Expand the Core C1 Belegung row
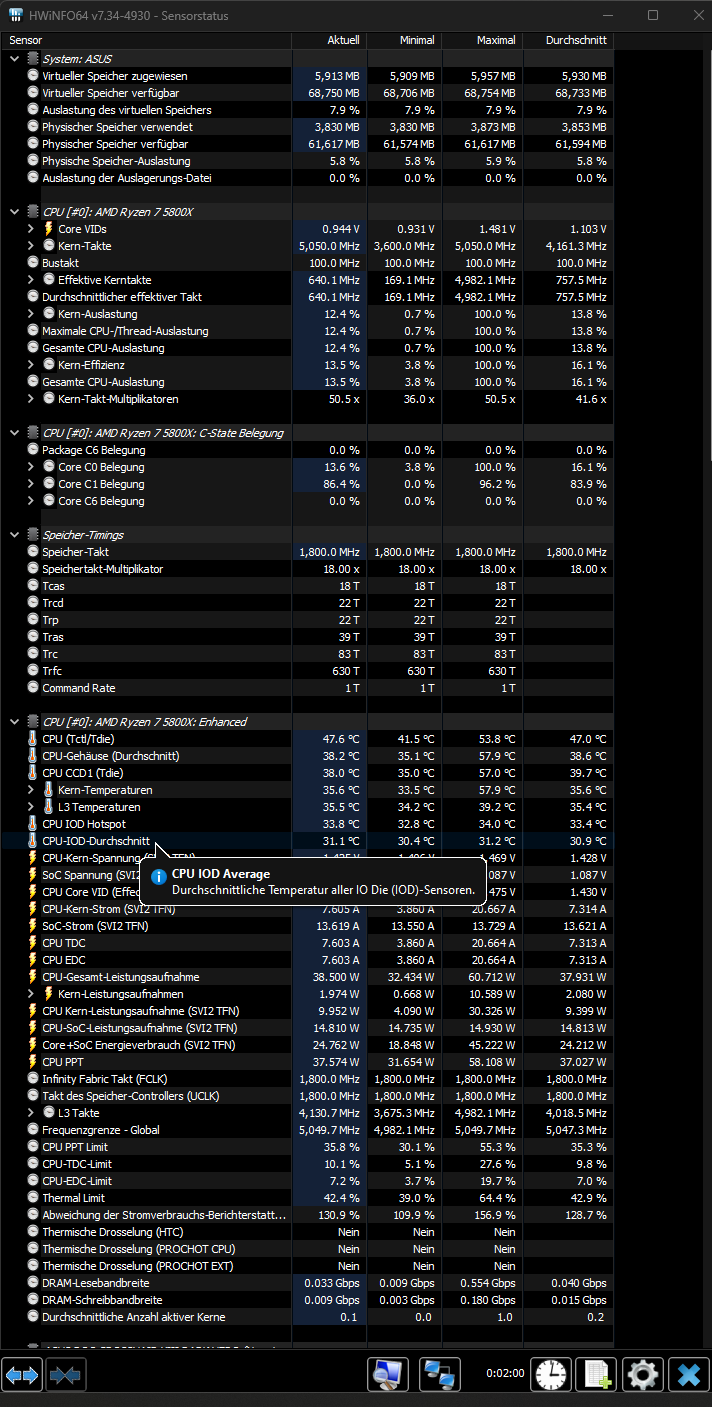This screenshot has height=1407, width=712. point(31,484)
